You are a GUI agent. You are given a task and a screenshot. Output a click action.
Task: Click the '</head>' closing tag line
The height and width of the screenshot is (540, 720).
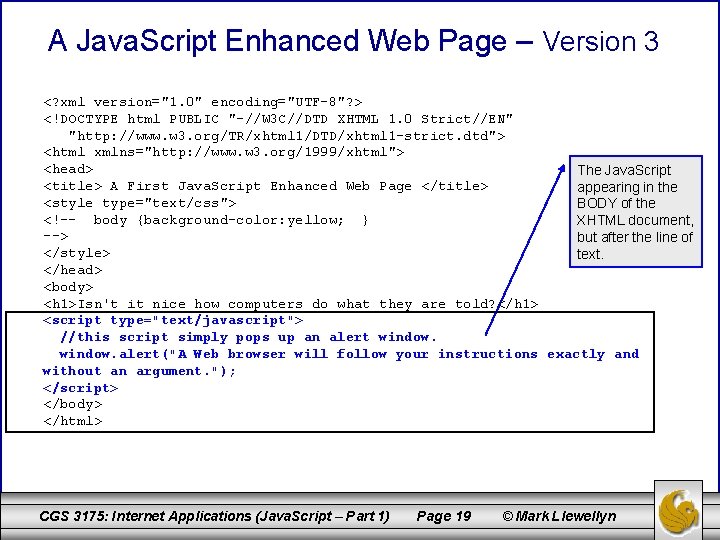click(x=73, y=270)
